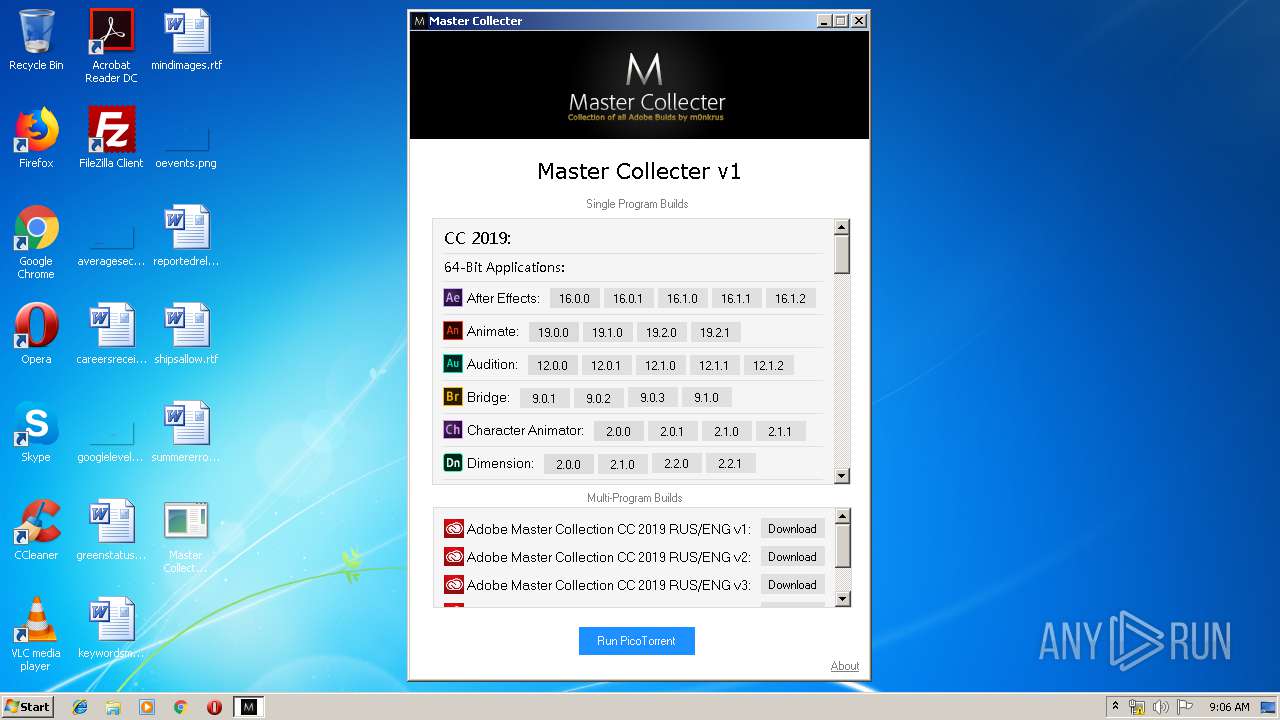Open FileZilla Client desktop shortcut

click(x=111, y=138)
